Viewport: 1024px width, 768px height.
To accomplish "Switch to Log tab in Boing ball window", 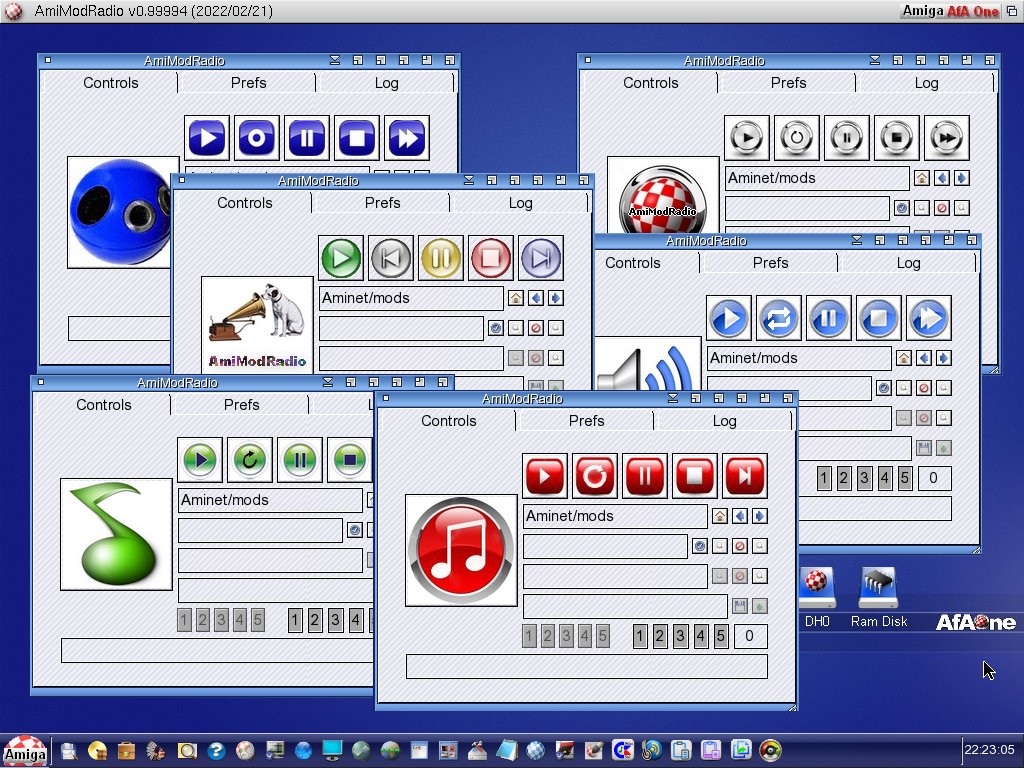I will click(926, 83).
